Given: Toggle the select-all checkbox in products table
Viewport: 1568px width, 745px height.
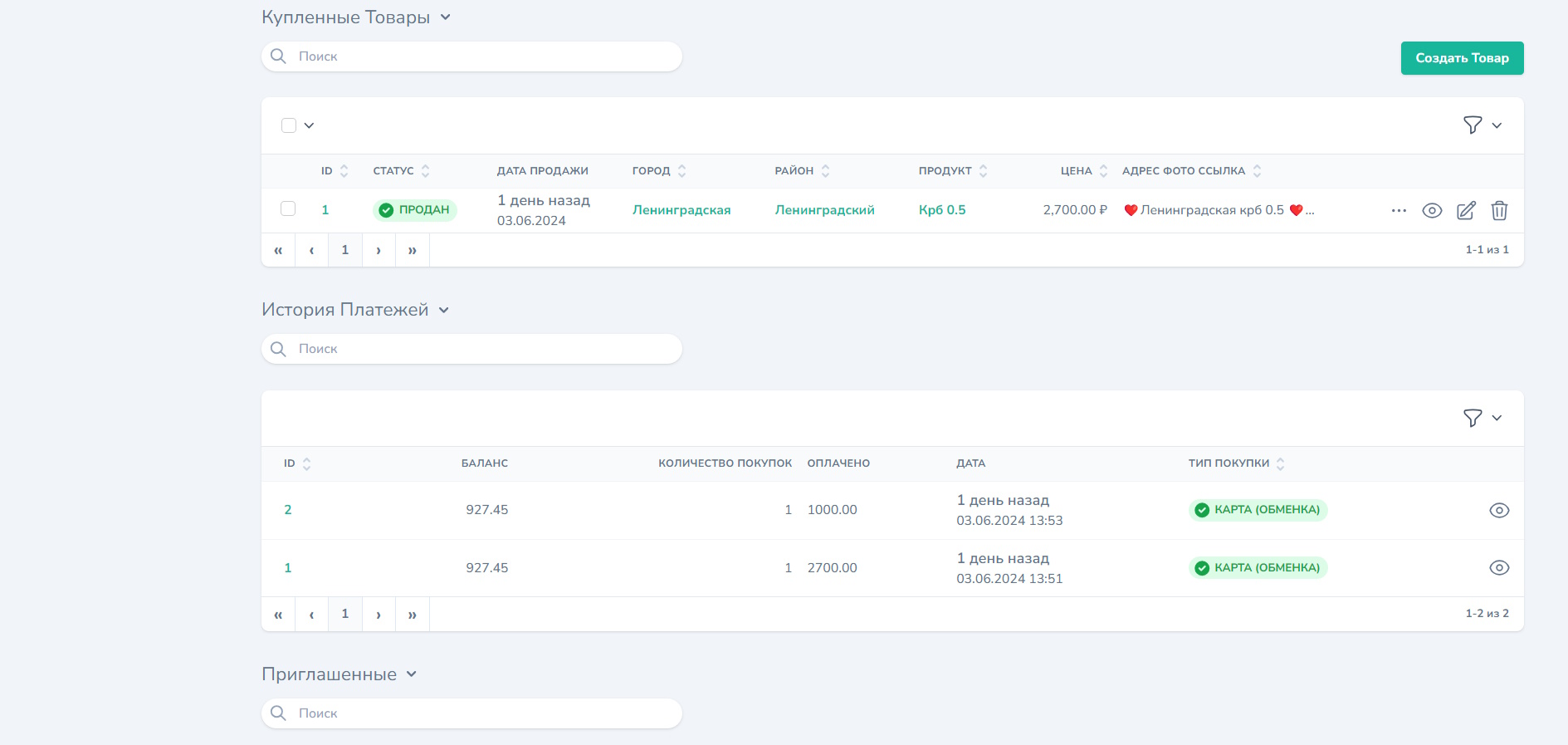Looking at the screenshot, I should (289, 125).
